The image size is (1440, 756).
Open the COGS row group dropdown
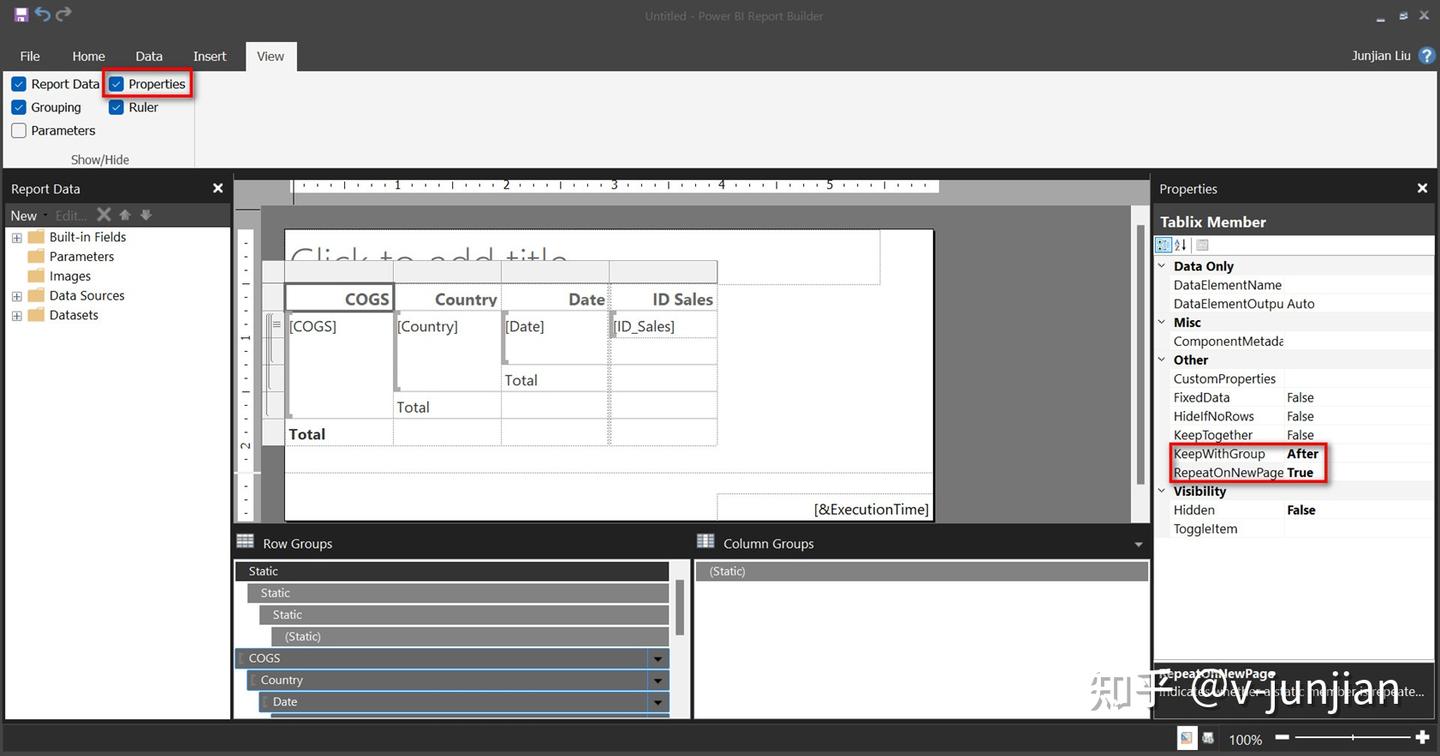(657, 658)
